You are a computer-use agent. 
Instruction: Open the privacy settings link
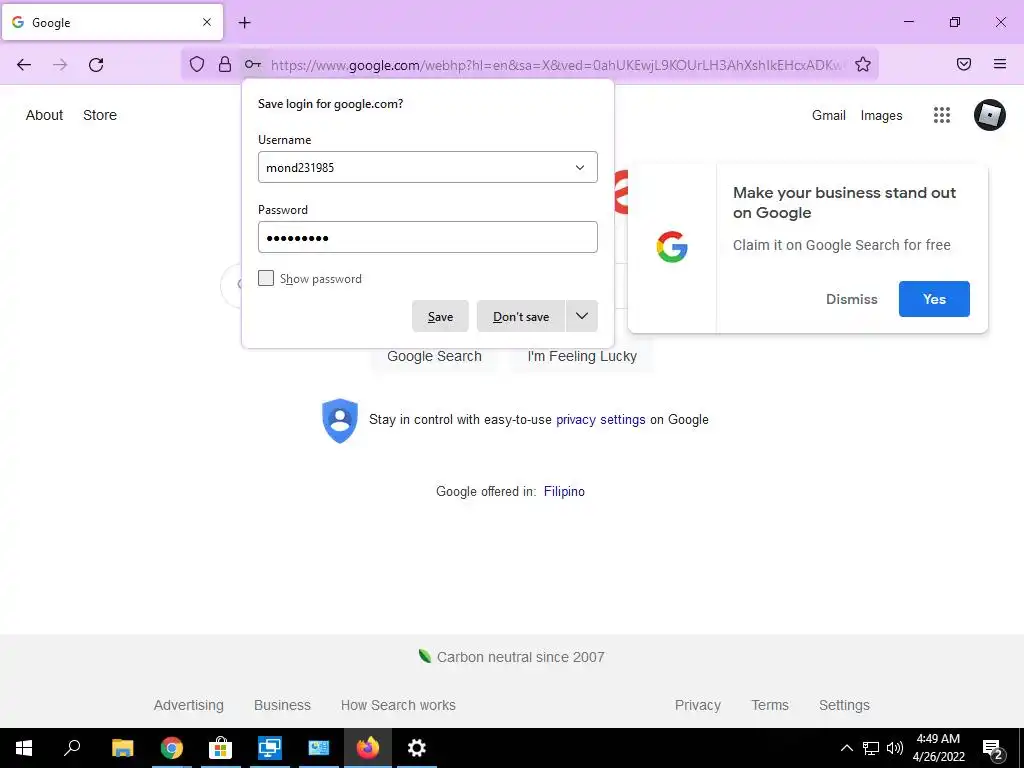tap(600, 419)
